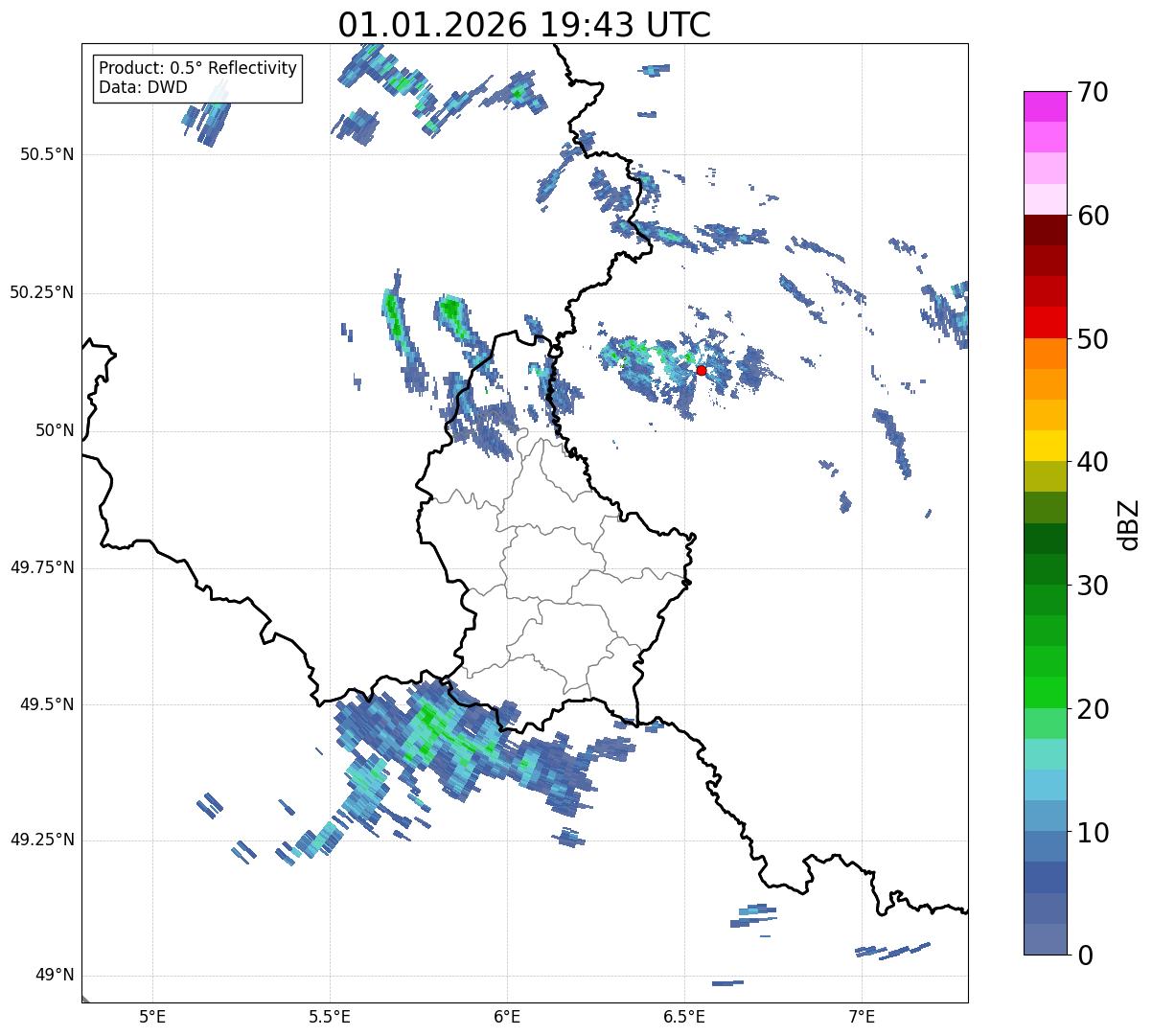The image size is (1152, 1036).
Task: Click the 49.25°N latitude label
Action: [41, 840]
